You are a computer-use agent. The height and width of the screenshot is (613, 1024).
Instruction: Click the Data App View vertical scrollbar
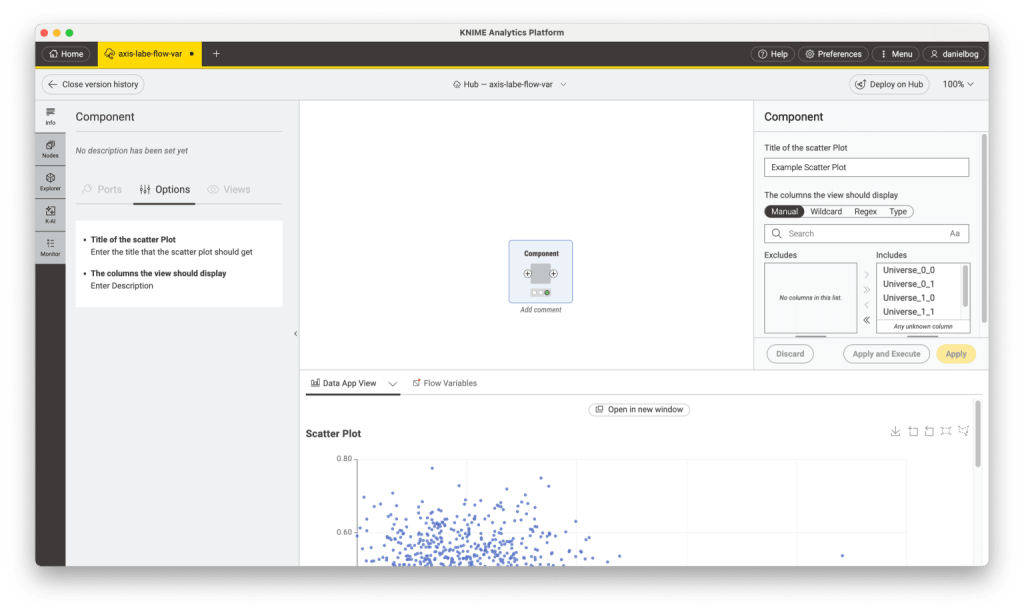[978, 434]
